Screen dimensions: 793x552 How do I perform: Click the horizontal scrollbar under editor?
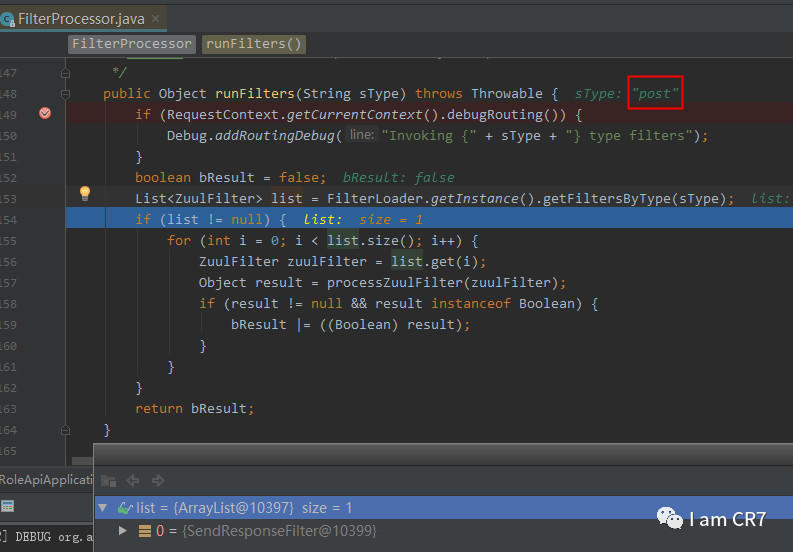pyautogui.click(x=82, y=461)
